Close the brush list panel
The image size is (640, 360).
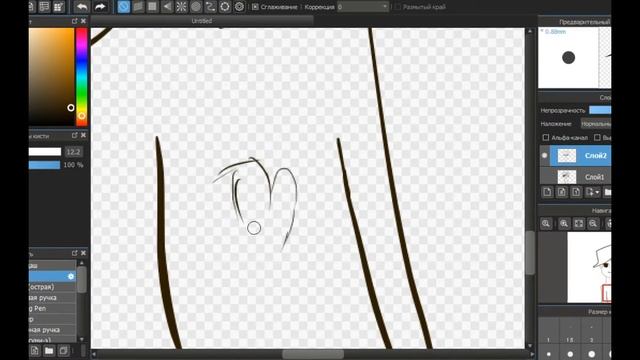83,253
